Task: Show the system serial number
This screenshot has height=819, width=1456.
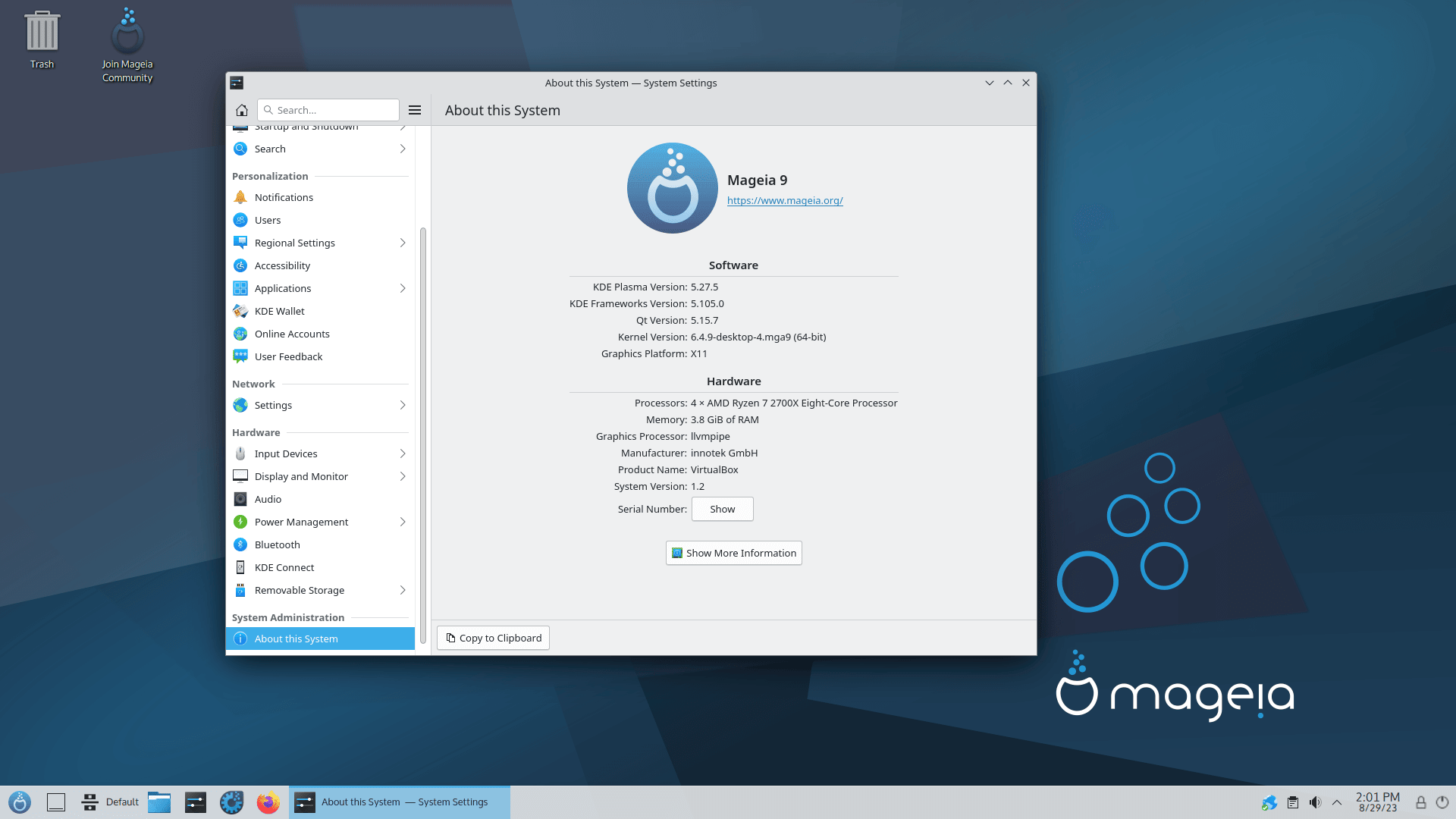Action: [722, 509]
